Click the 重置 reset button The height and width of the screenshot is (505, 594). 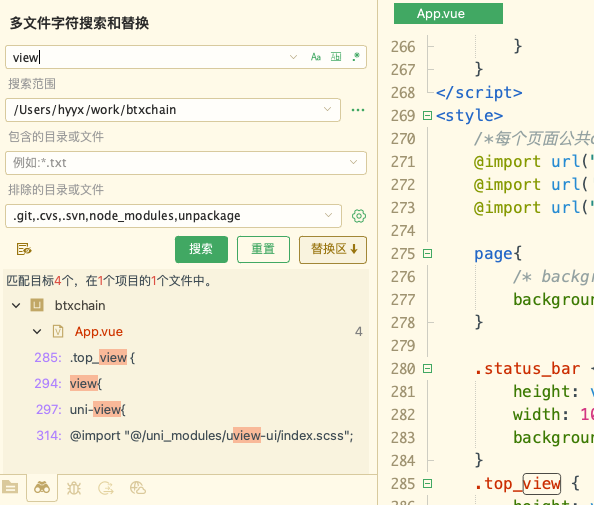click(263, 249)
